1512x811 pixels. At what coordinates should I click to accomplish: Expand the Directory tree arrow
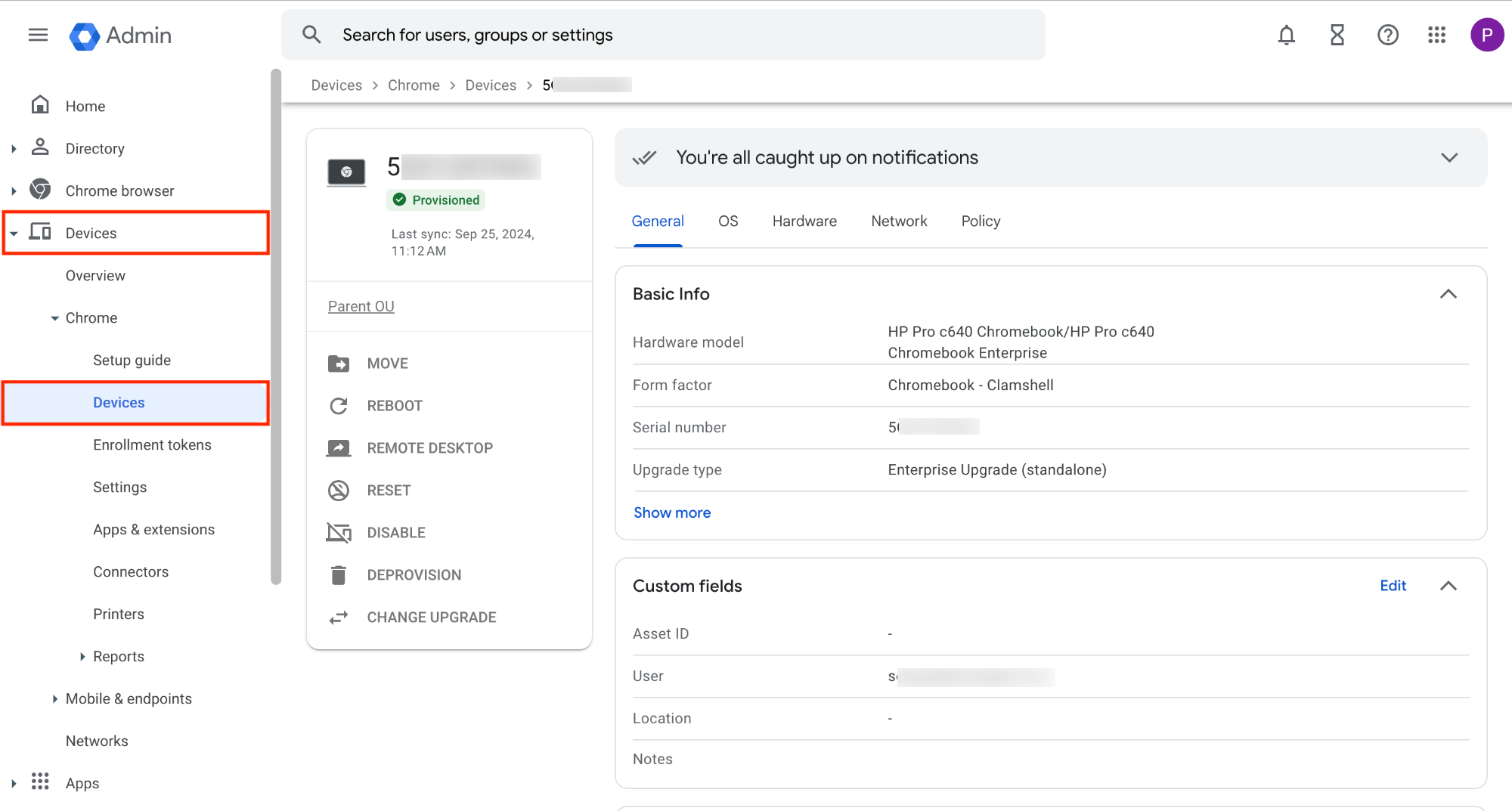pyautogui.click(x=14, y=149)
